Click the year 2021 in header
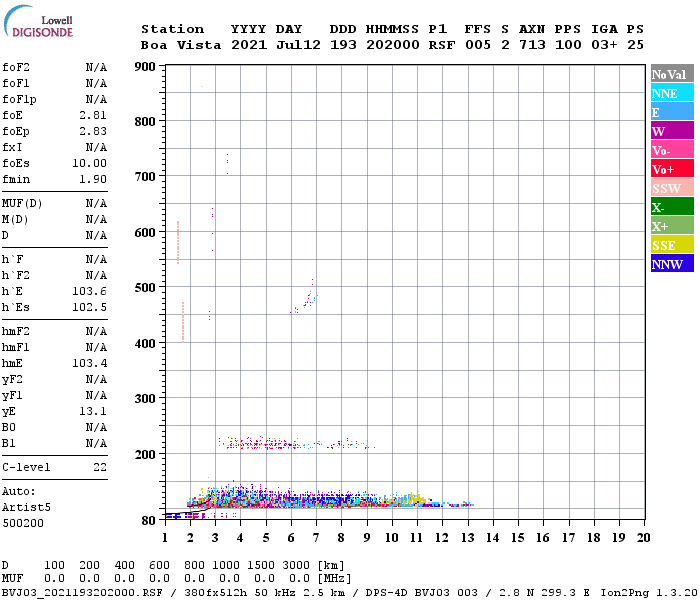The height and width of the screenshot is (600, 700). pyautogui.click(x=249, y=45)
